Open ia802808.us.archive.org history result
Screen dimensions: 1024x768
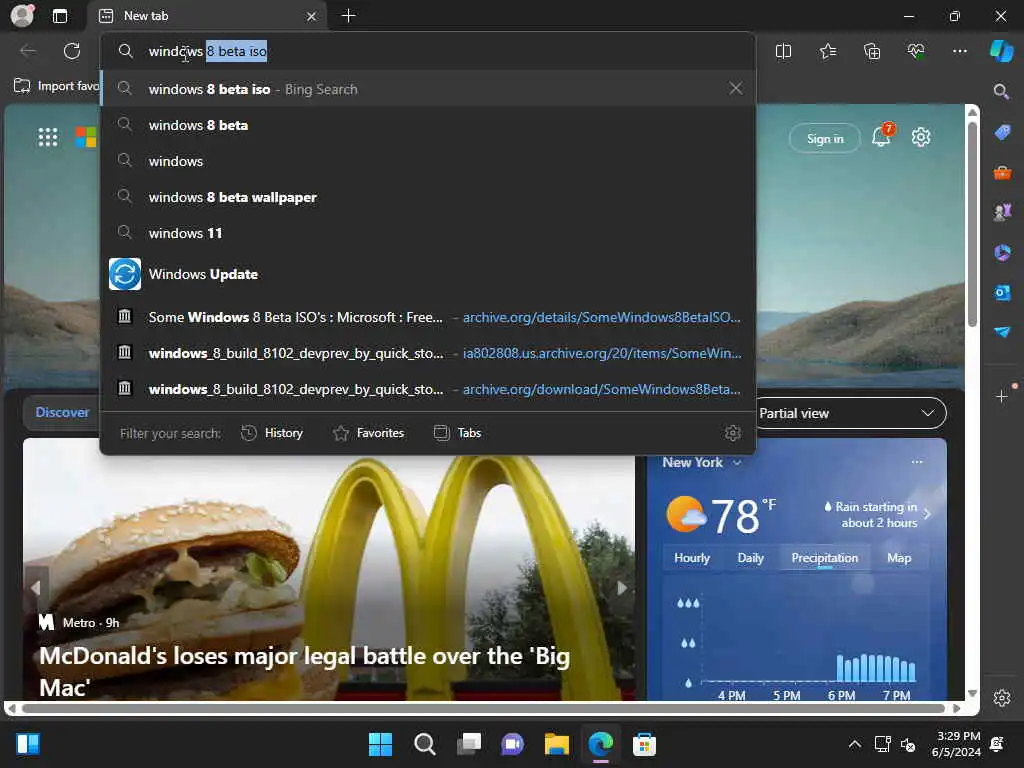click(428, 353)
